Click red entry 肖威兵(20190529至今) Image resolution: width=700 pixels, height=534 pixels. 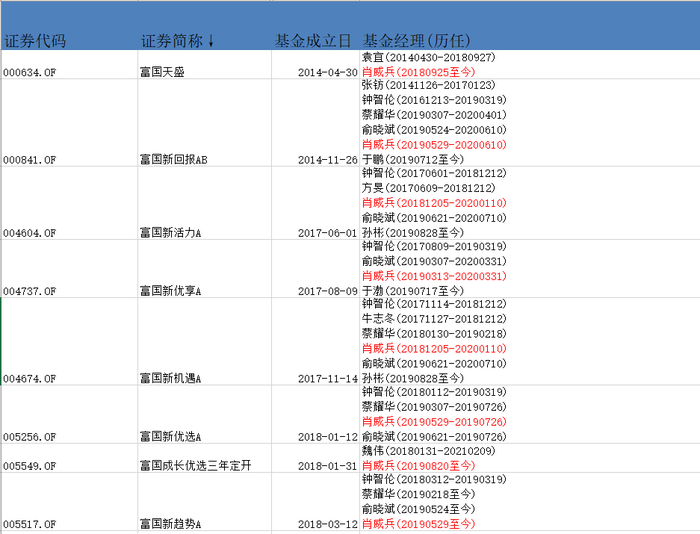point(419,524)
